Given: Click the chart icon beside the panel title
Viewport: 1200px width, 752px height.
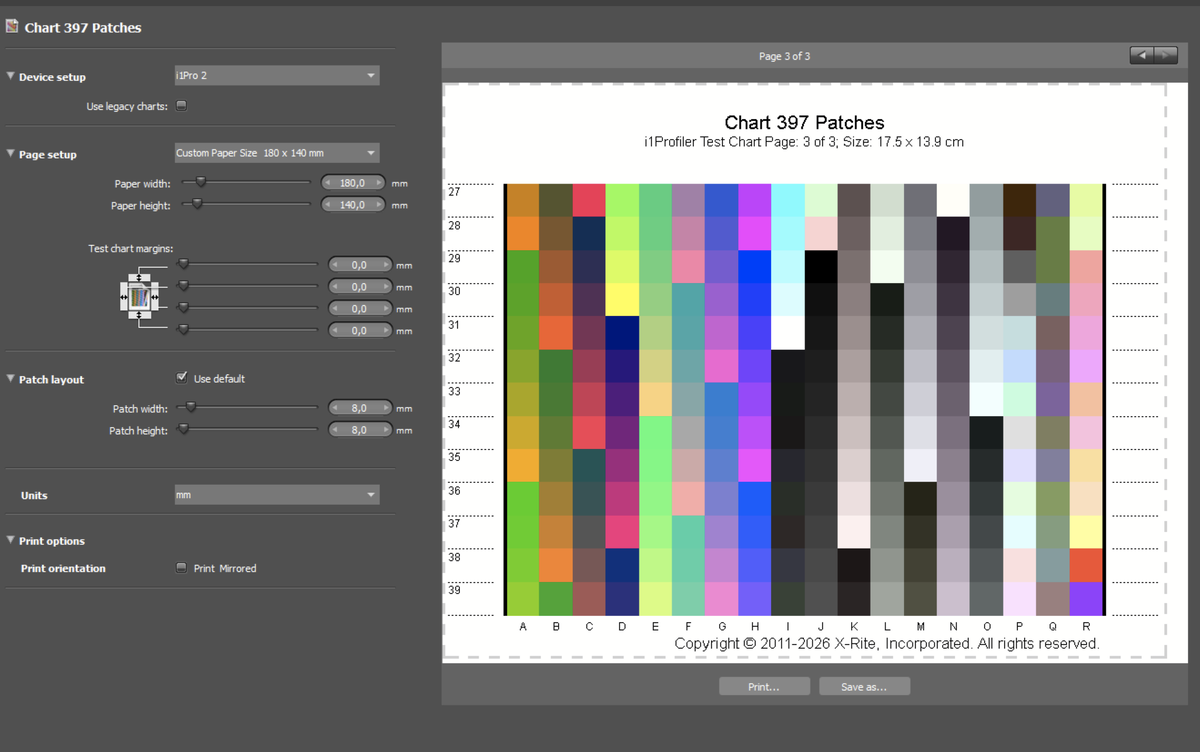Looking at the screenshot, I should pyautogui.click(x=12, y=26).
